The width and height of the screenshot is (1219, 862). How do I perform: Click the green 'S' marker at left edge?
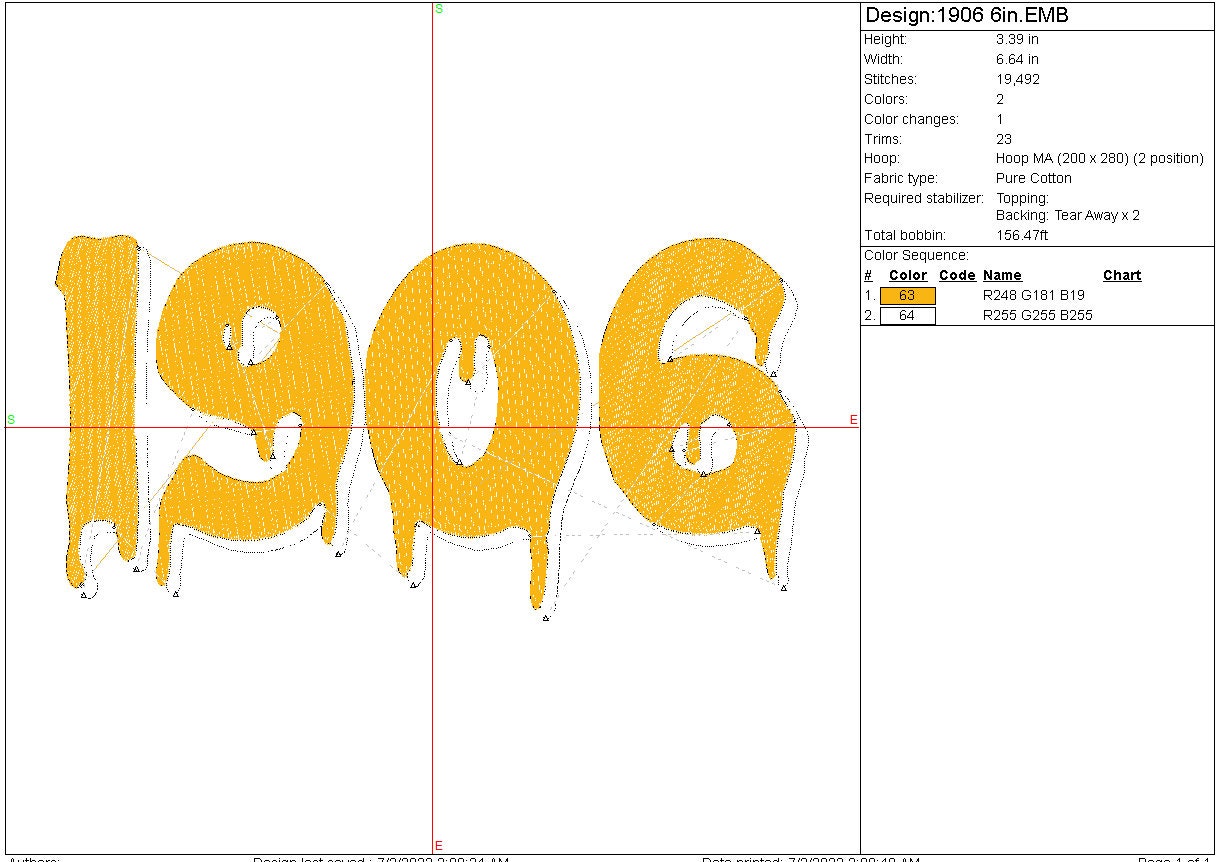coord(11,419)
